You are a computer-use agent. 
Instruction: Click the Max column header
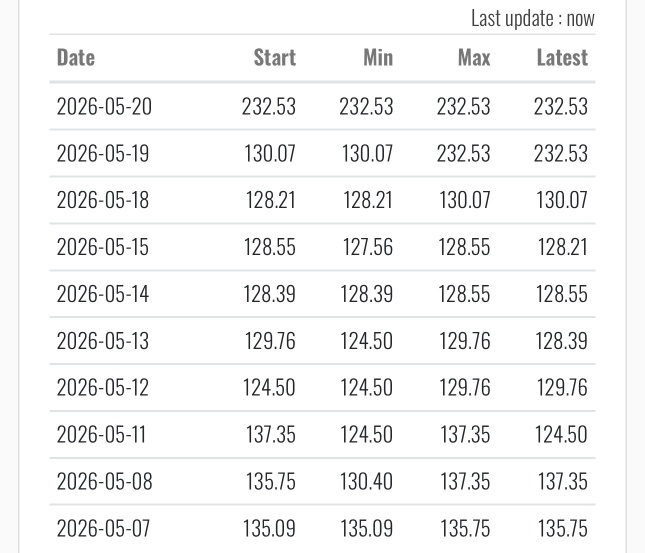474,58
